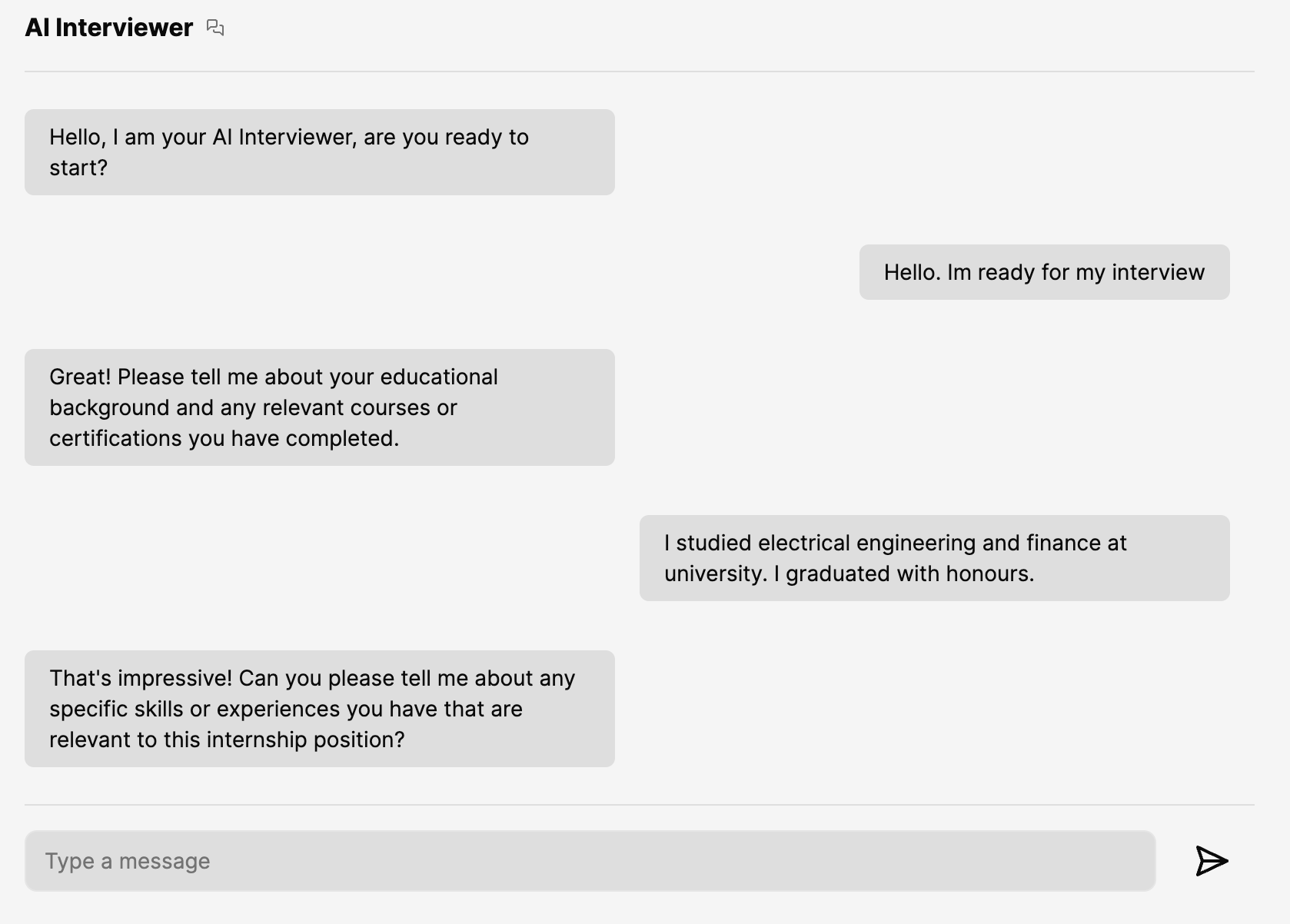Click the "AI Interviewer" heading
1290x924 pixels.
tap(109, 28)
